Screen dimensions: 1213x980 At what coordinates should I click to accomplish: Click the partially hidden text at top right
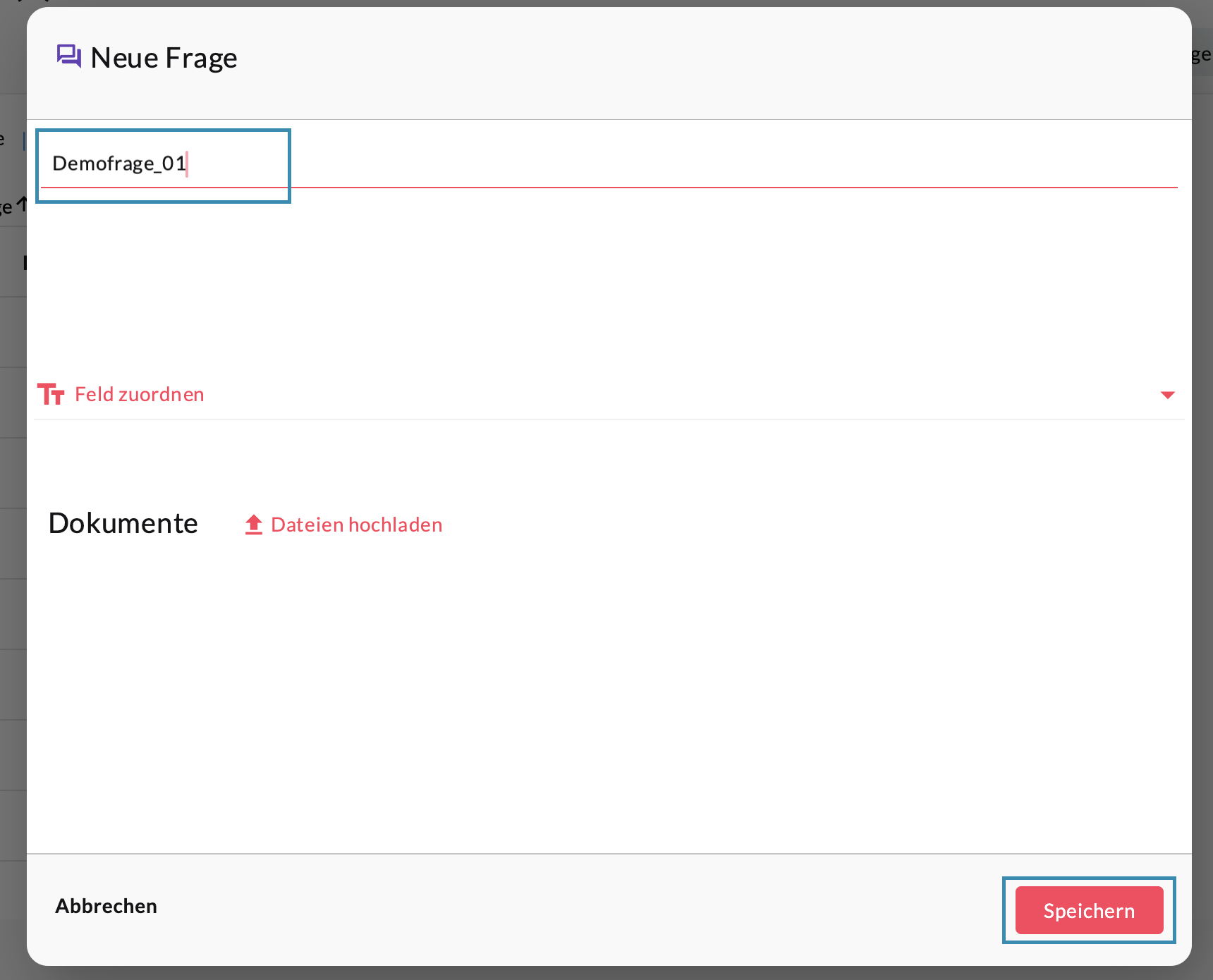1201,54
